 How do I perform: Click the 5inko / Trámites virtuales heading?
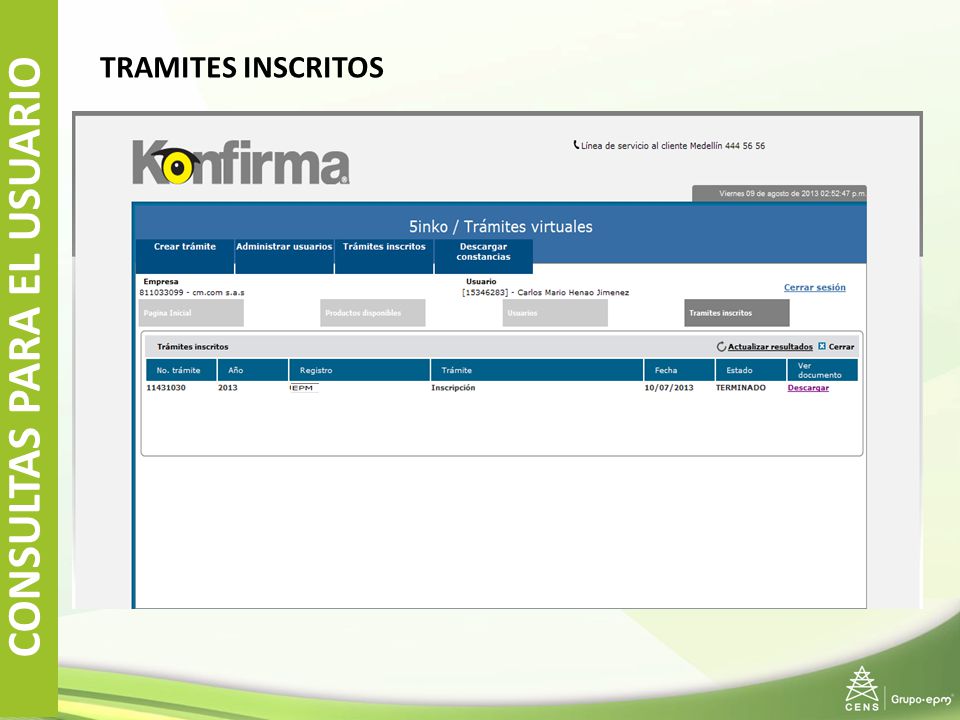pyautogui.click(x=501, y=227)
